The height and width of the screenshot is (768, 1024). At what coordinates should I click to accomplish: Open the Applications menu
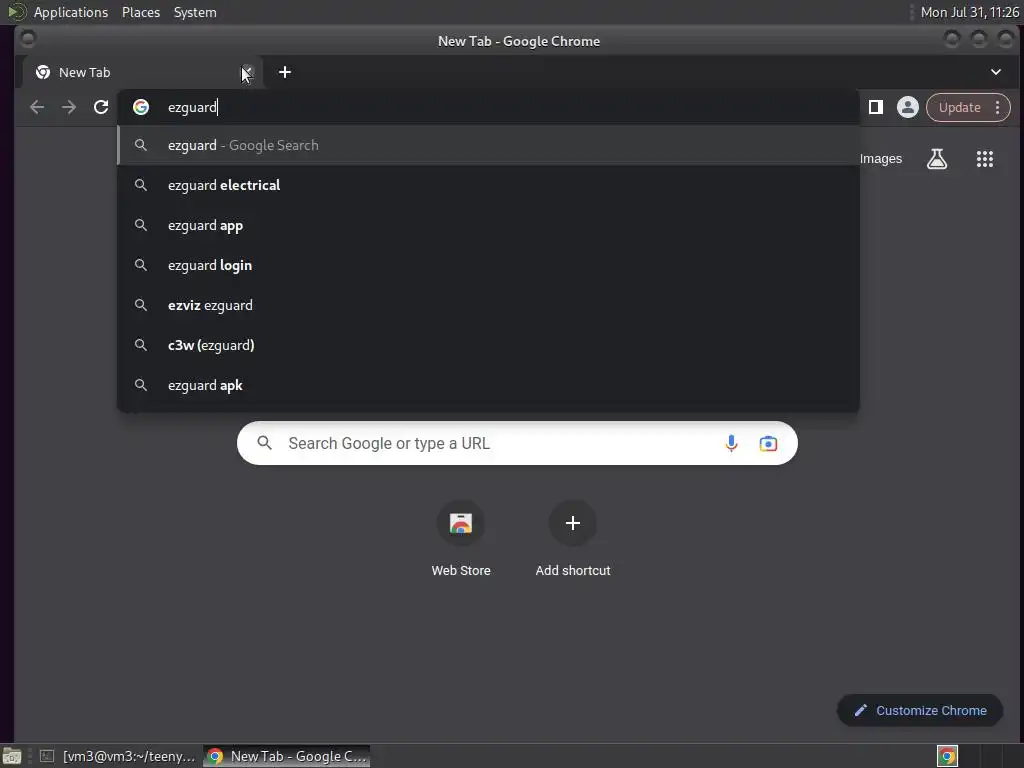coord(71,12)
